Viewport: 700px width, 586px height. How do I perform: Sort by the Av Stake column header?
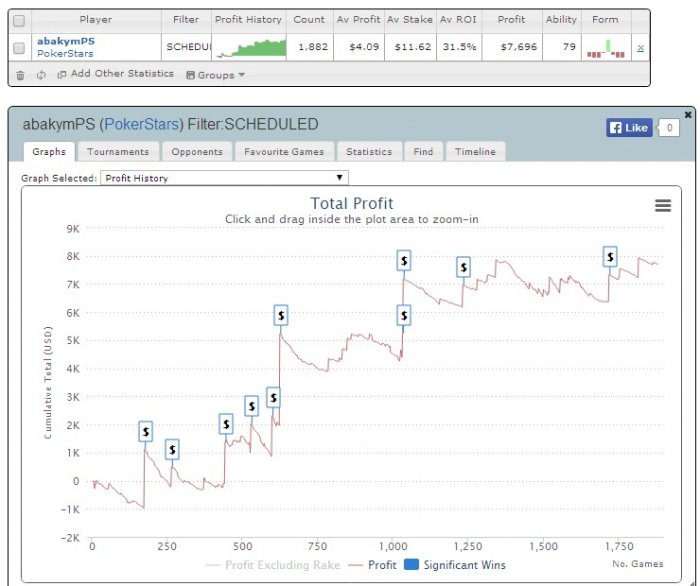(x=410, y=20)
